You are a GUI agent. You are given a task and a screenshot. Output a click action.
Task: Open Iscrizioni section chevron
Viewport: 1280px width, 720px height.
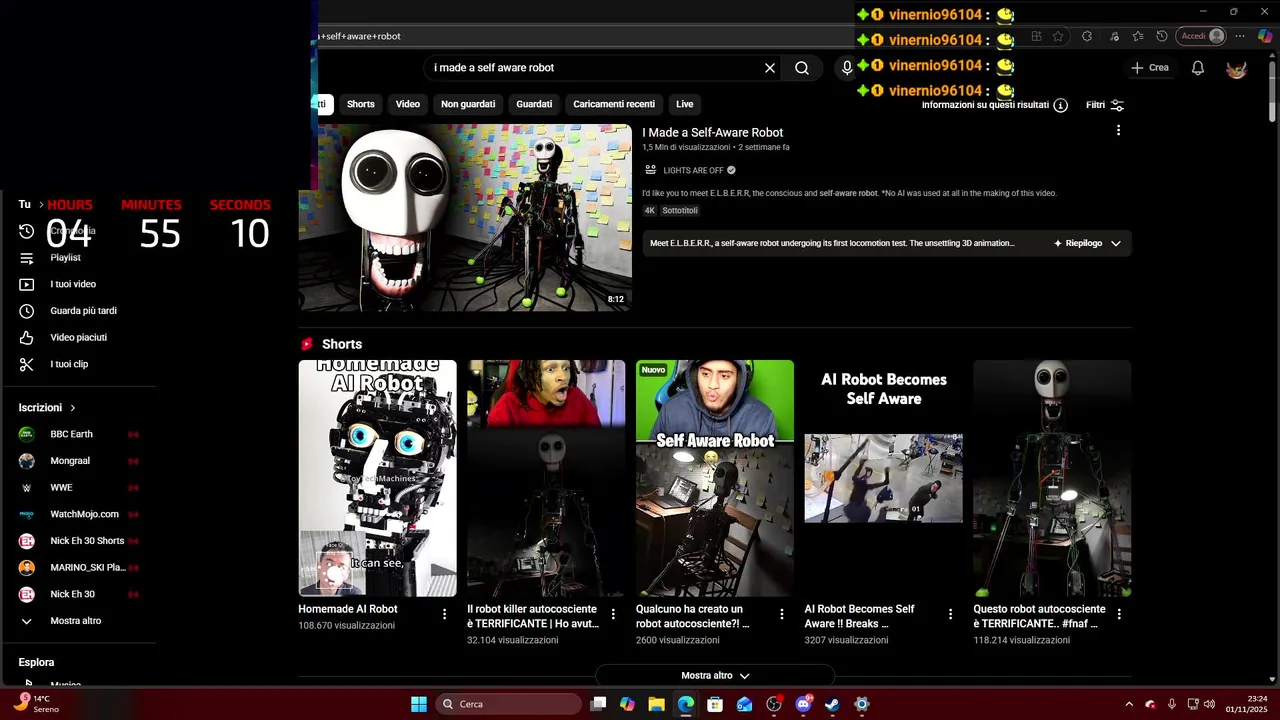tap(73, 408)
